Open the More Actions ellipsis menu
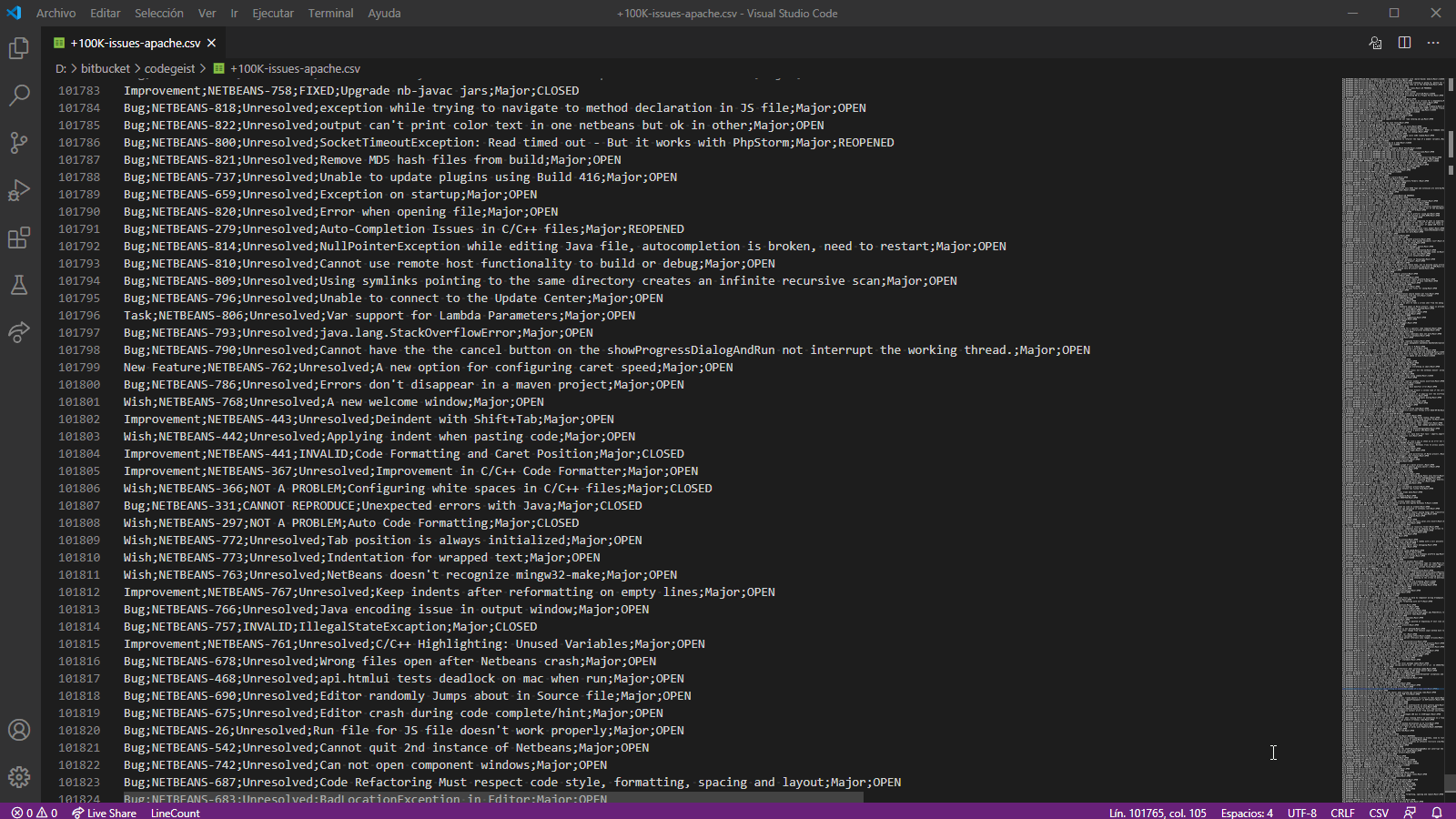This screenshot has height=819, width=1456. [x=1433, y=43]
